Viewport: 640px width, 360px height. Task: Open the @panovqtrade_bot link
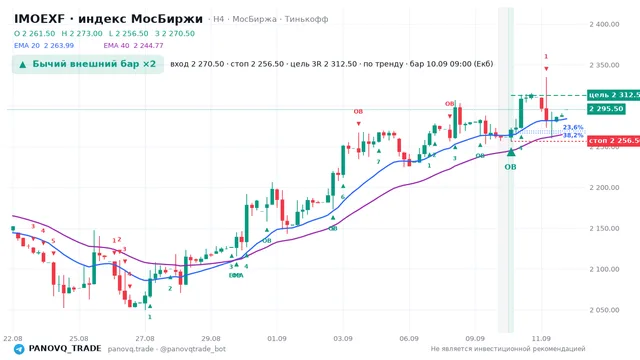pos(193,349)
